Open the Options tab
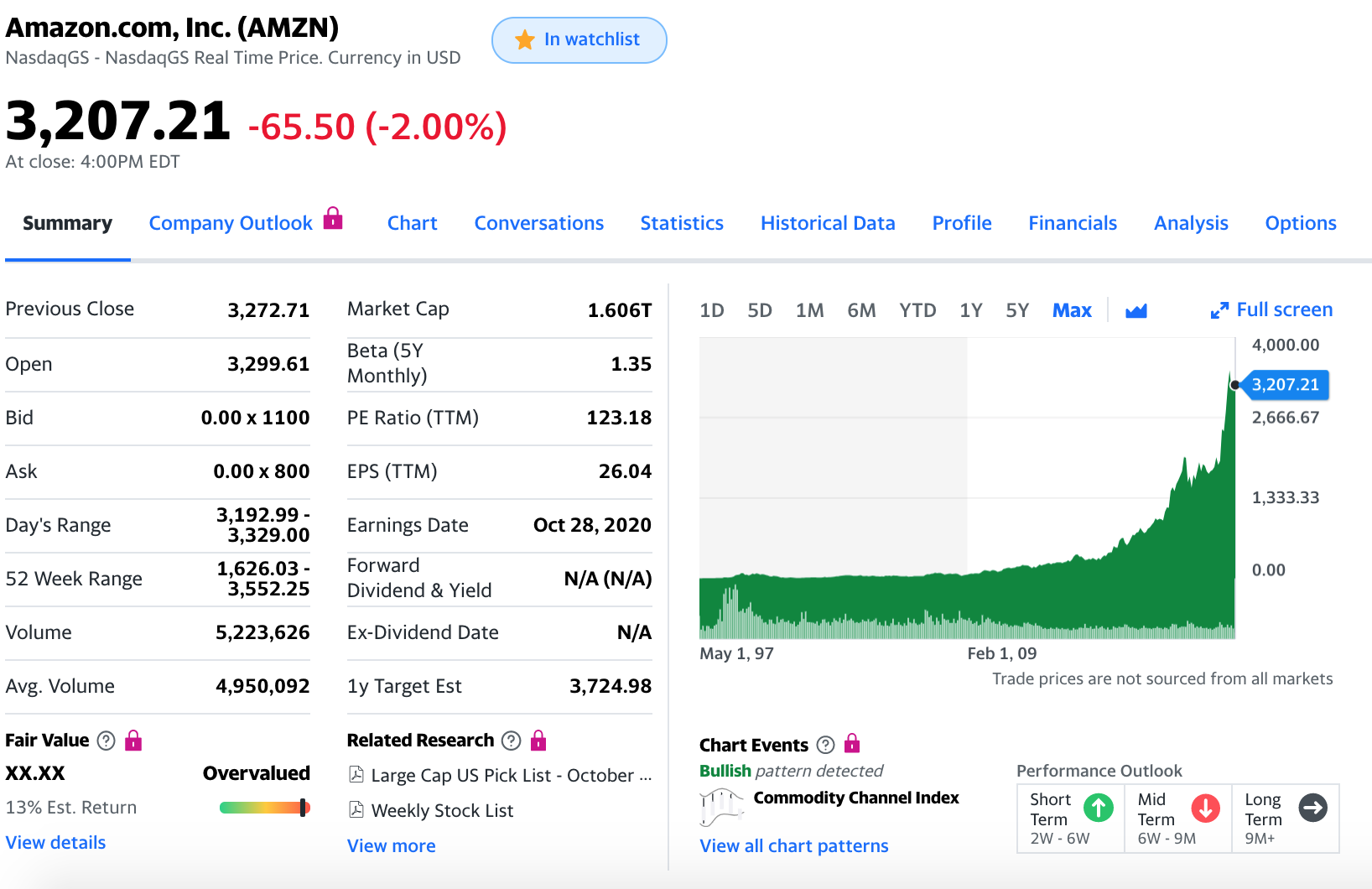1372x889 pixels. 1301,223
